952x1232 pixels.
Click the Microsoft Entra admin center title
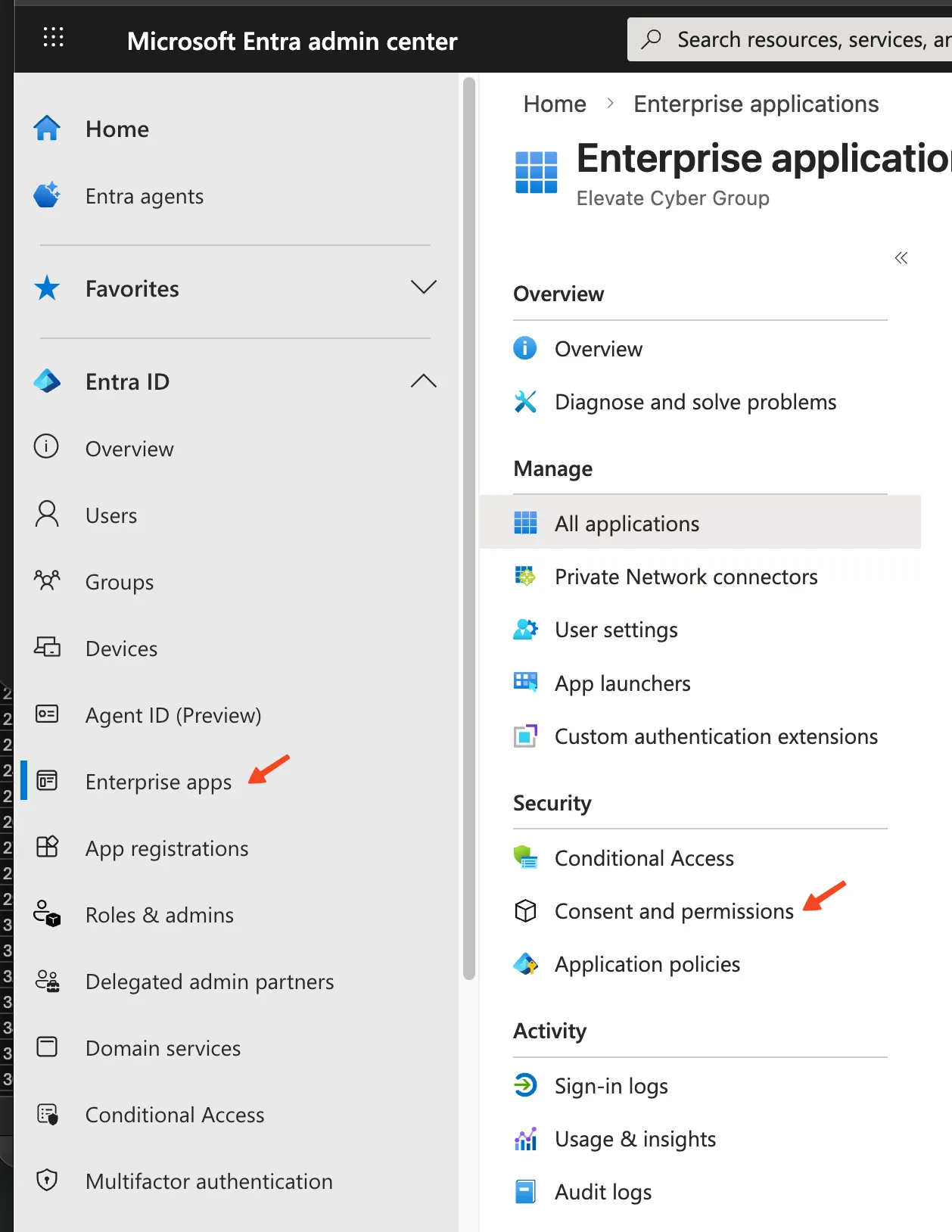[292, 41]
